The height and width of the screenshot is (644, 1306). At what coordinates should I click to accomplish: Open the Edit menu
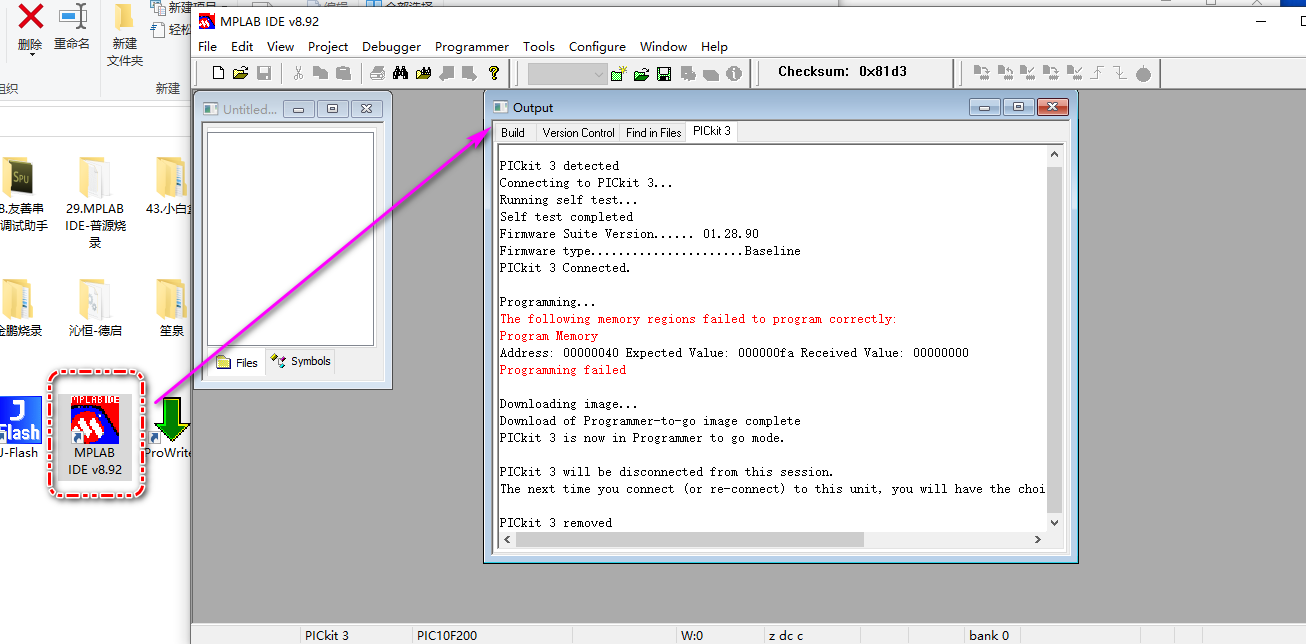(x=242, y=46)
